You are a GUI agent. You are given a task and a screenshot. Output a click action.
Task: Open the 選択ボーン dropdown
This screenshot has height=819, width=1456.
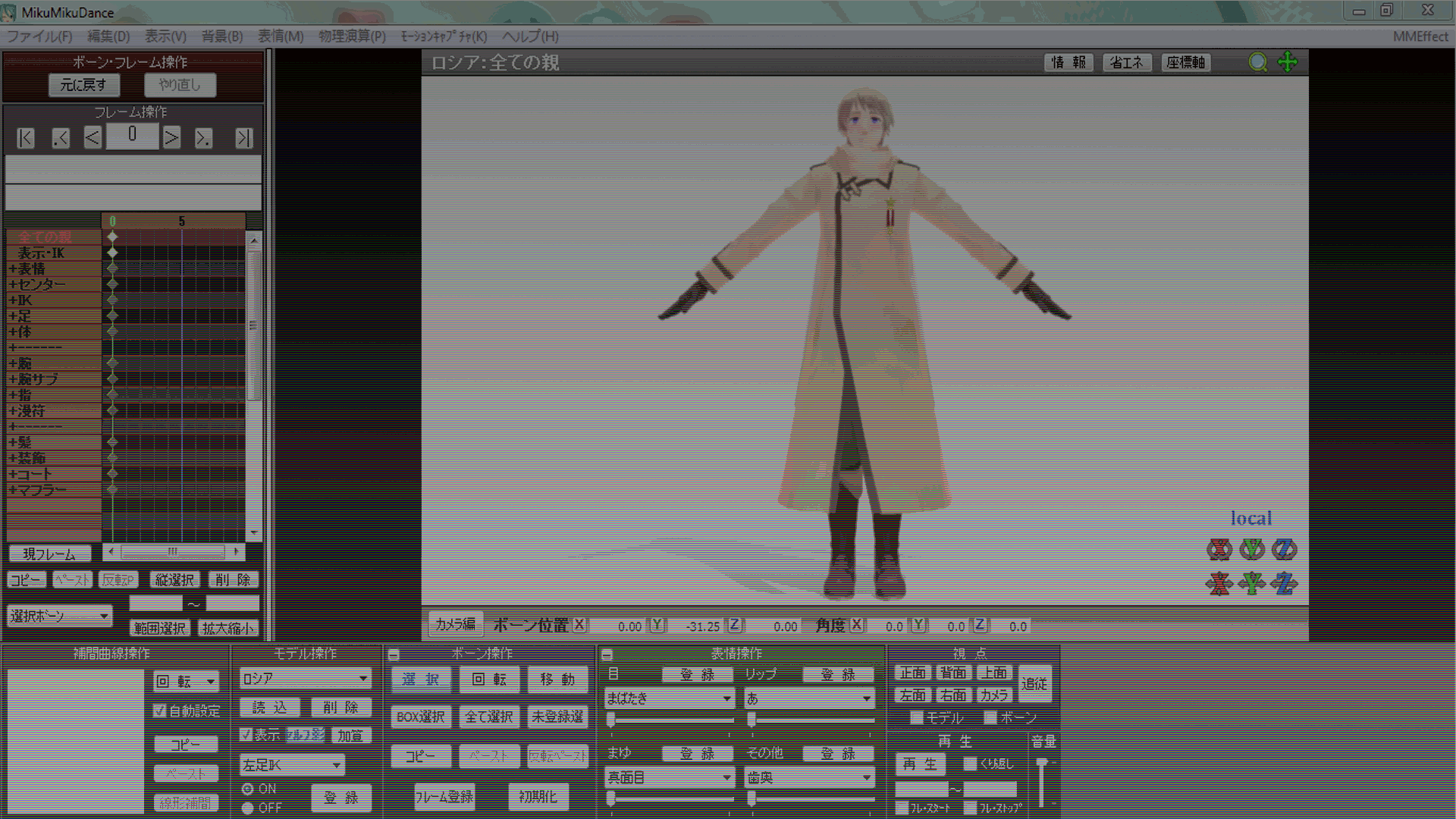(60, 616)
